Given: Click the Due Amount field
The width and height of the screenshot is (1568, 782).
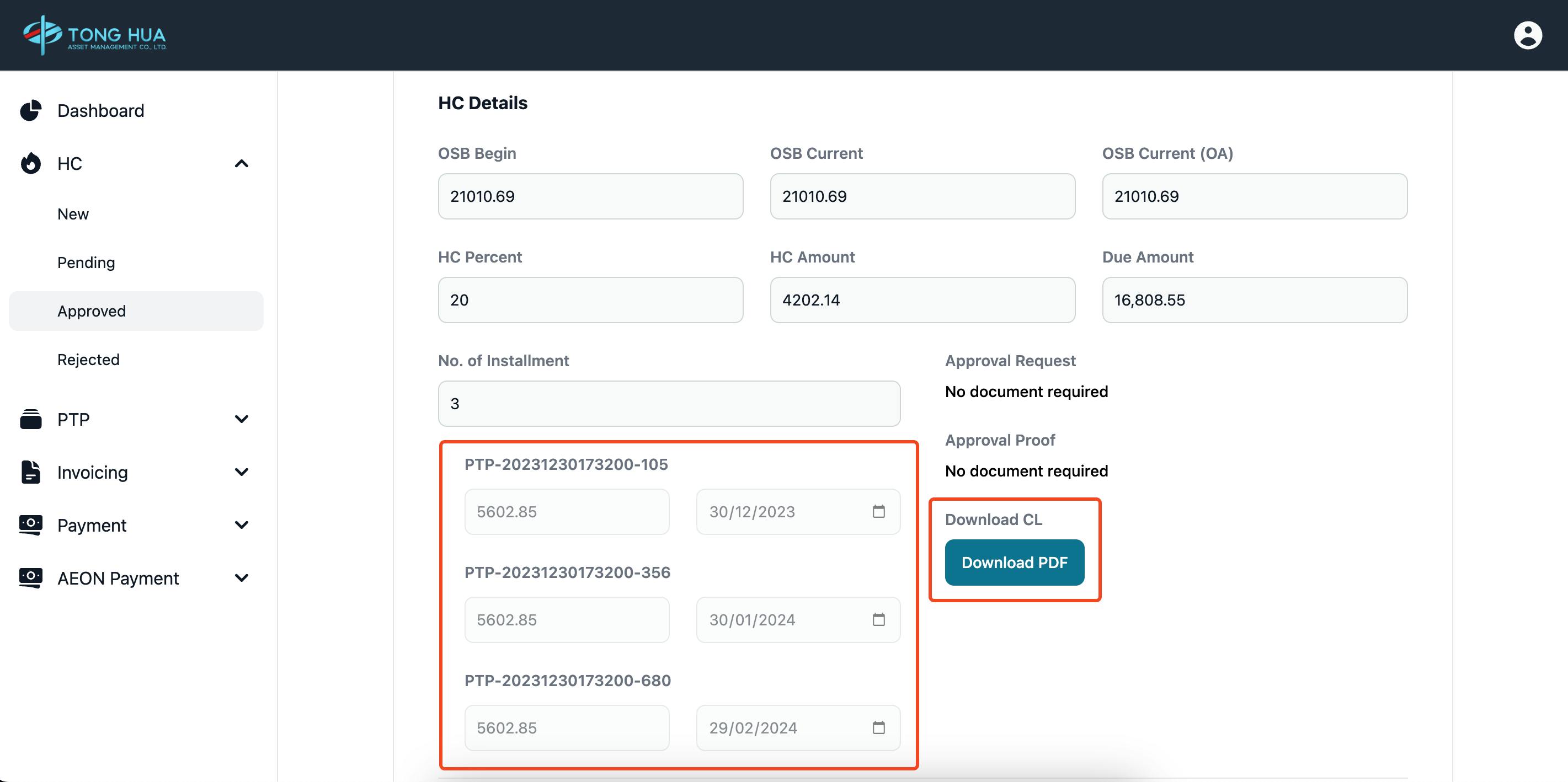Looking at the screenshot, I should click(1255, 300).
